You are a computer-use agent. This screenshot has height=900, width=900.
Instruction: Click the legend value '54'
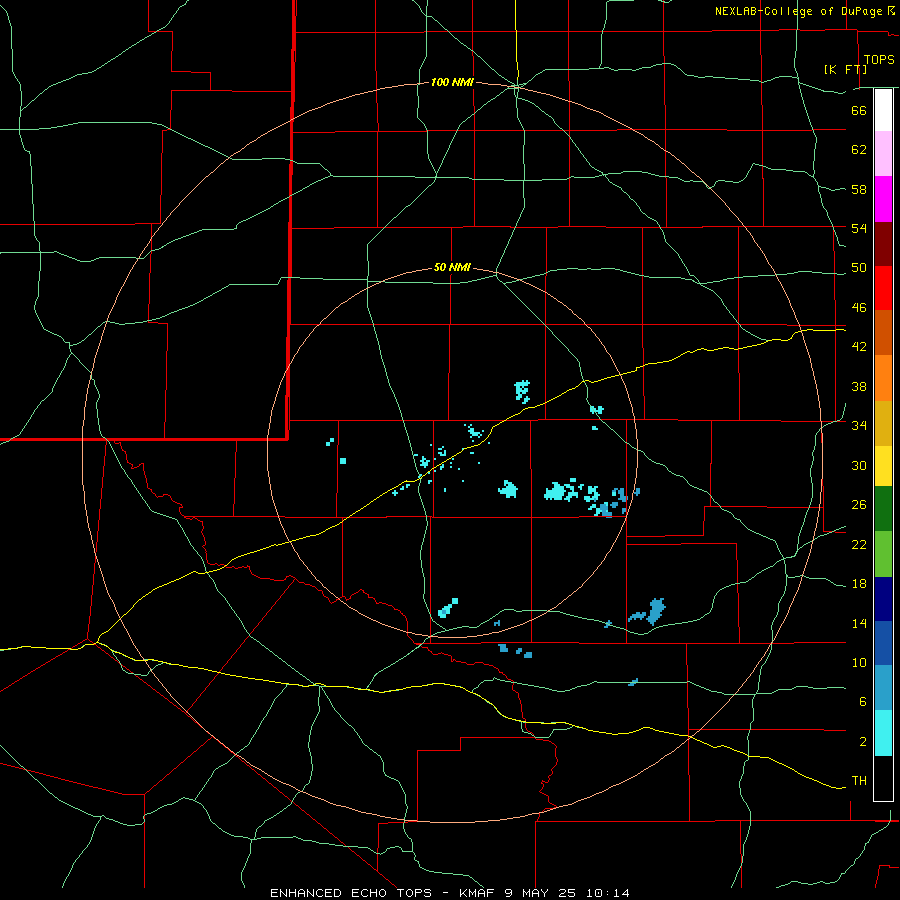coord(859,228)
